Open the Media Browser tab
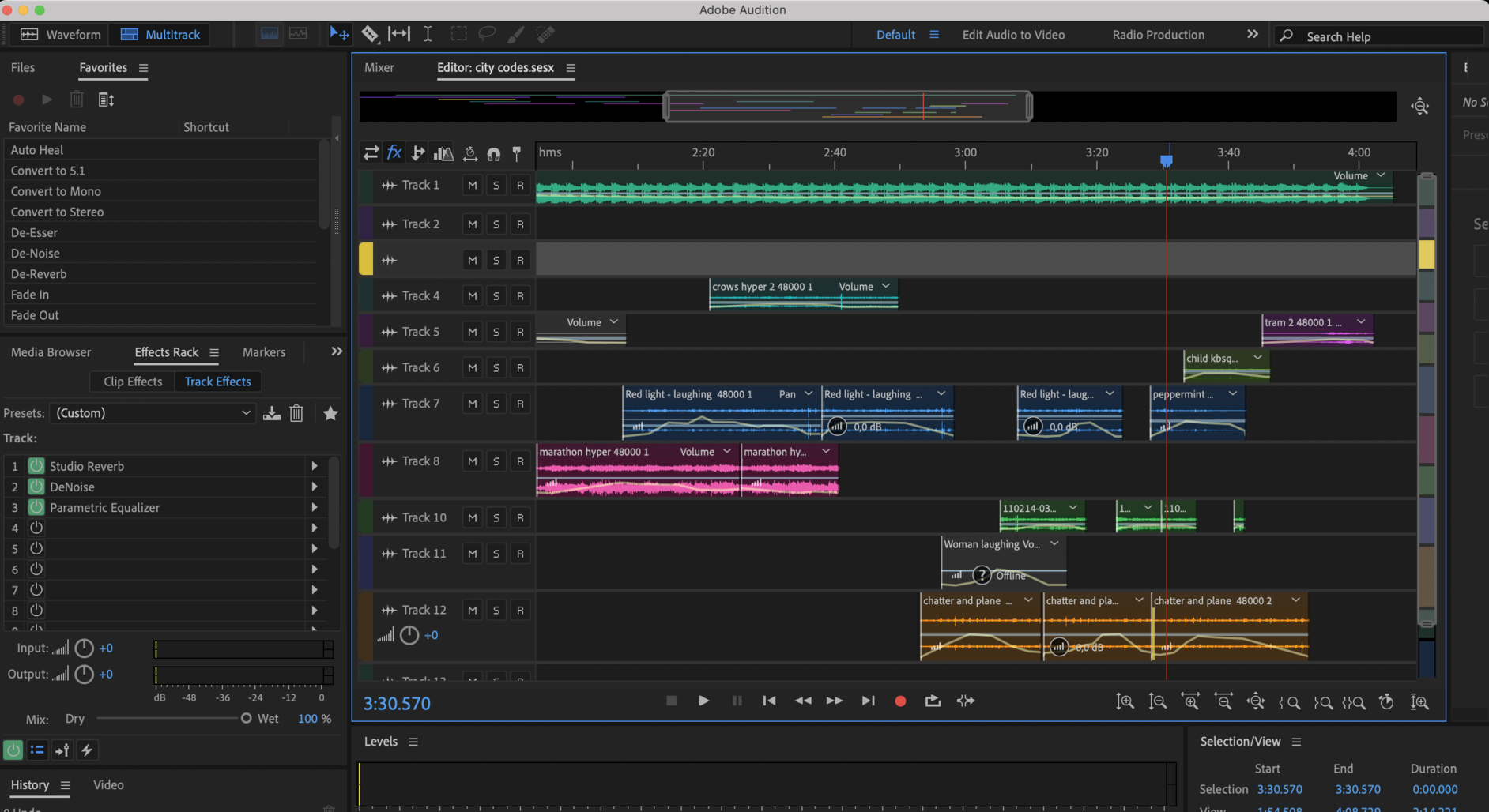Screen dimensions: 1489x812 coord(51,352)
